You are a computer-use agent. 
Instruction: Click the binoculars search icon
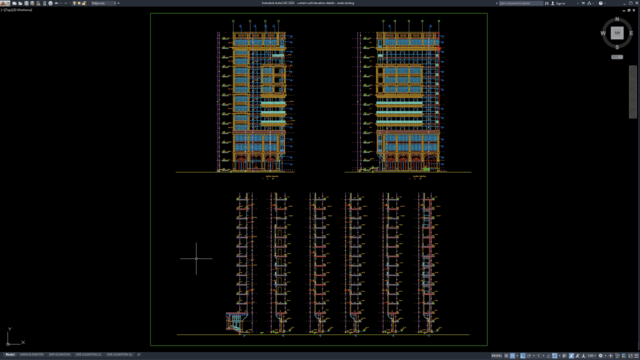[x=547, y=3]
